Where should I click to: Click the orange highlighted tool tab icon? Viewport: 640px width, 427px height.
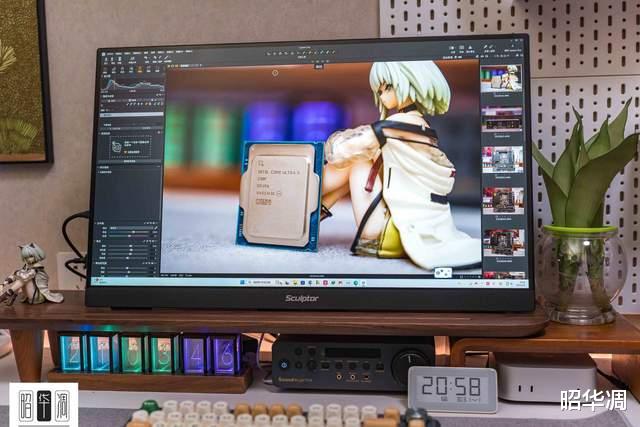coord(140,70)
